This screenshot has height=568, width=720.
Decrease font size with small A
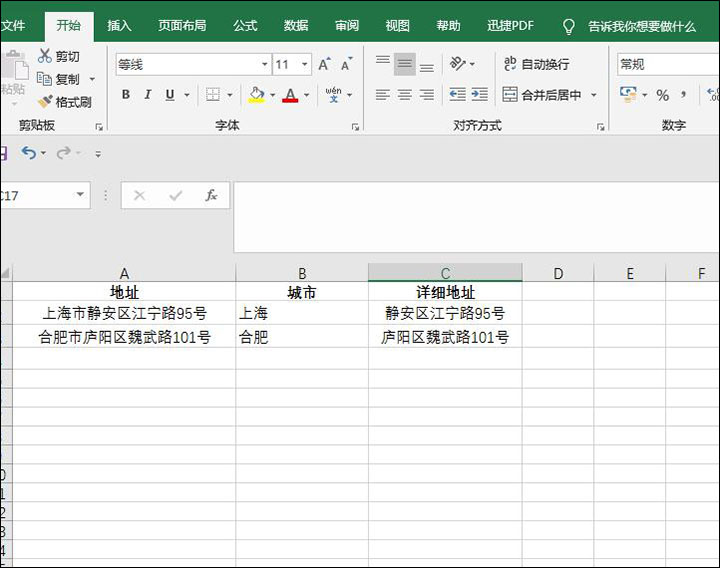point(347,64)
